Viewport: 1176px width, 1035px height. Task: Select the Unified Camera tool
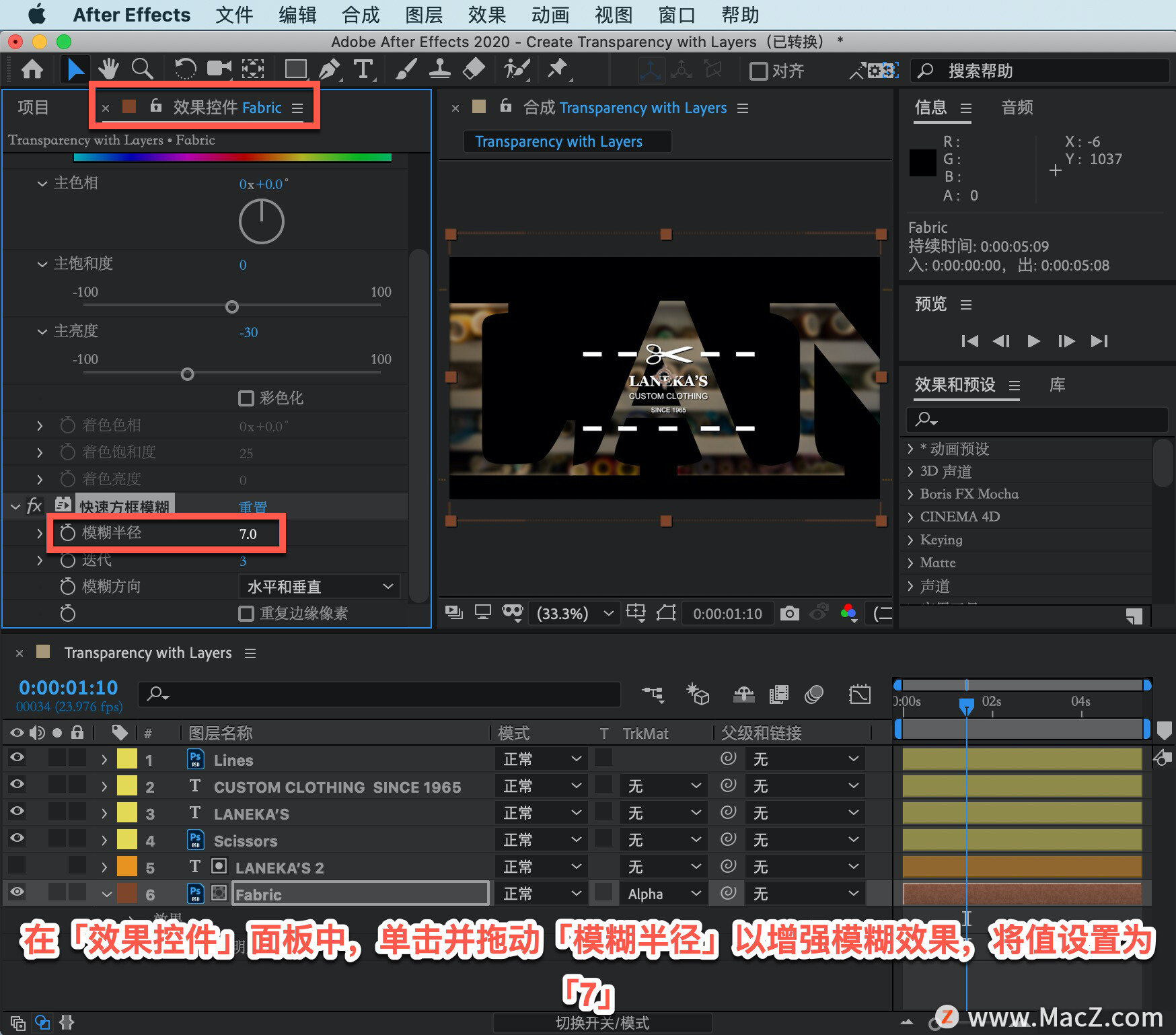click(x=219, y=69)
